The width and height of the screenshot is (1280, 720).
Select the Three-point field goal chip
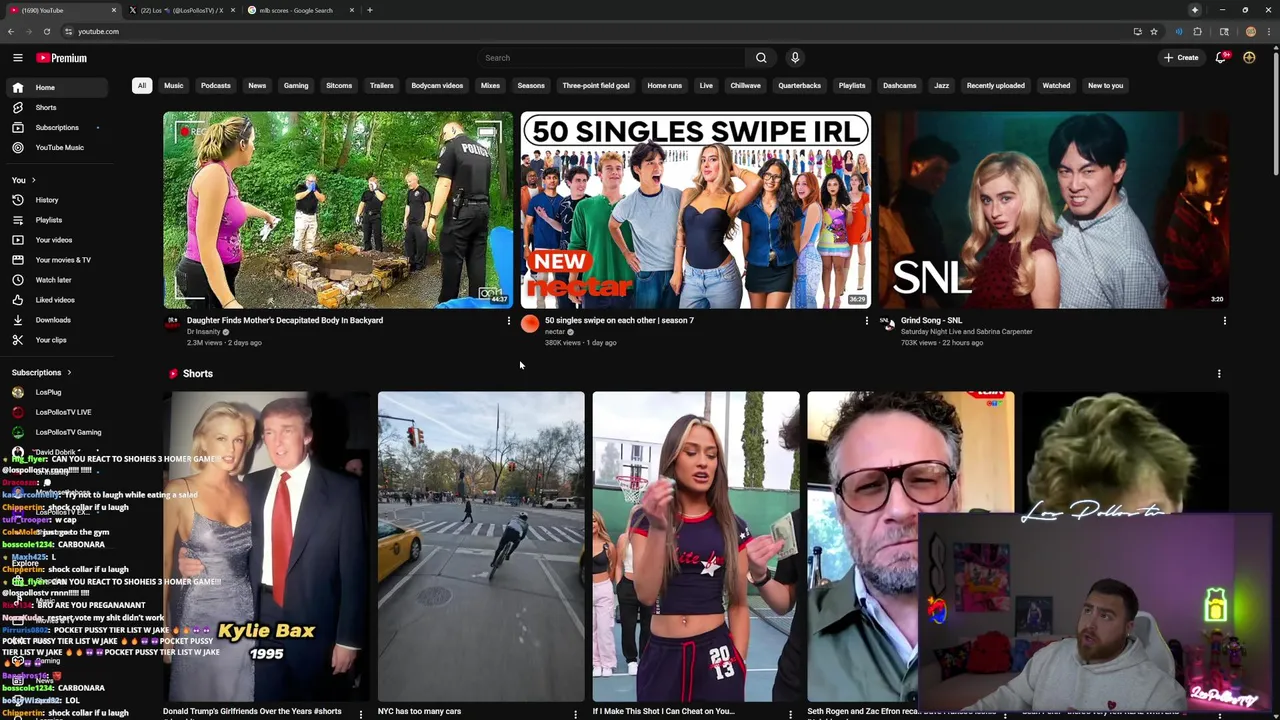click(596, 85)
